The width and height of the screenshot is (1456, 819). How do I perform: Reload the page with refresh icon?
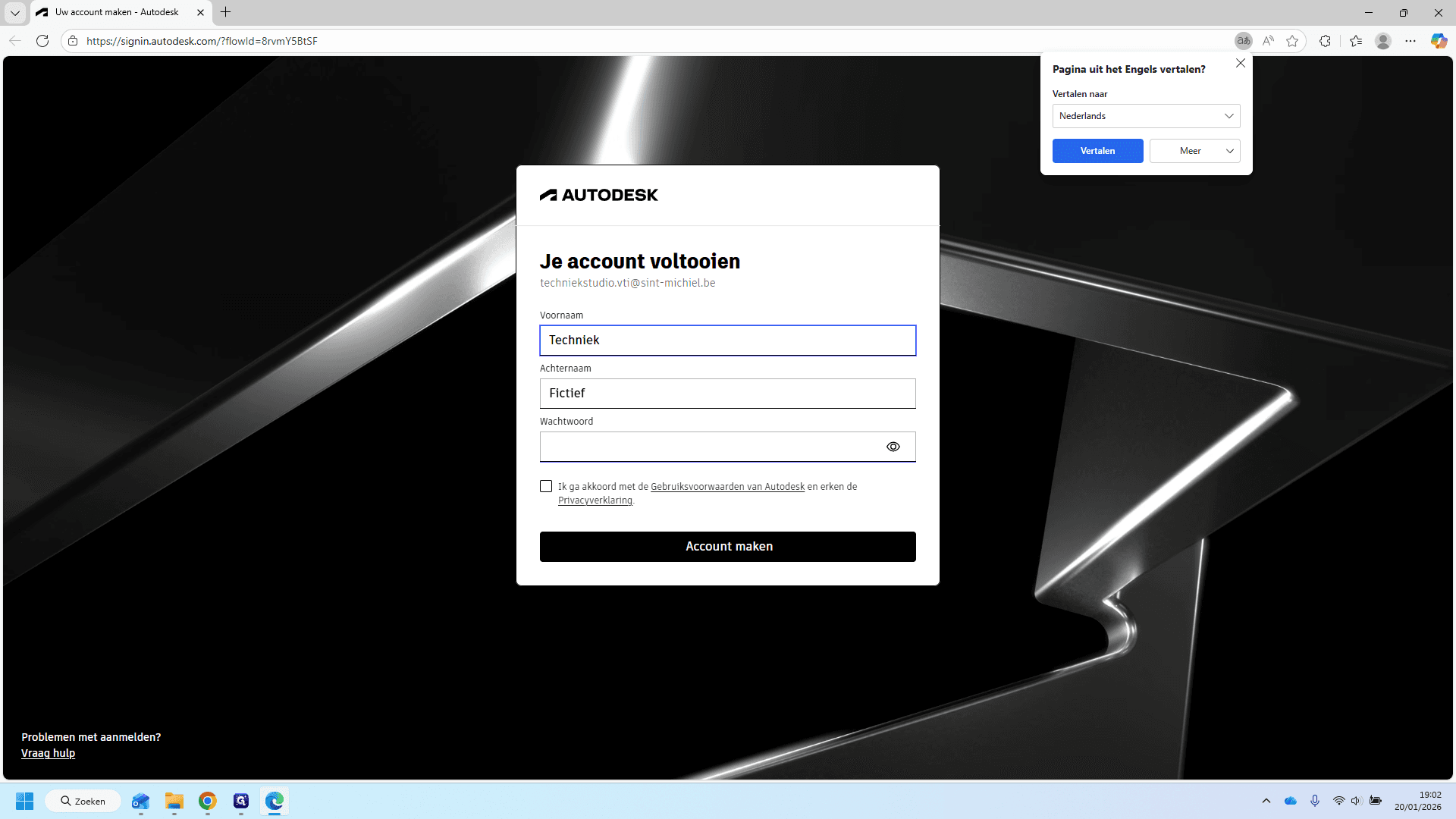[42, 41]
